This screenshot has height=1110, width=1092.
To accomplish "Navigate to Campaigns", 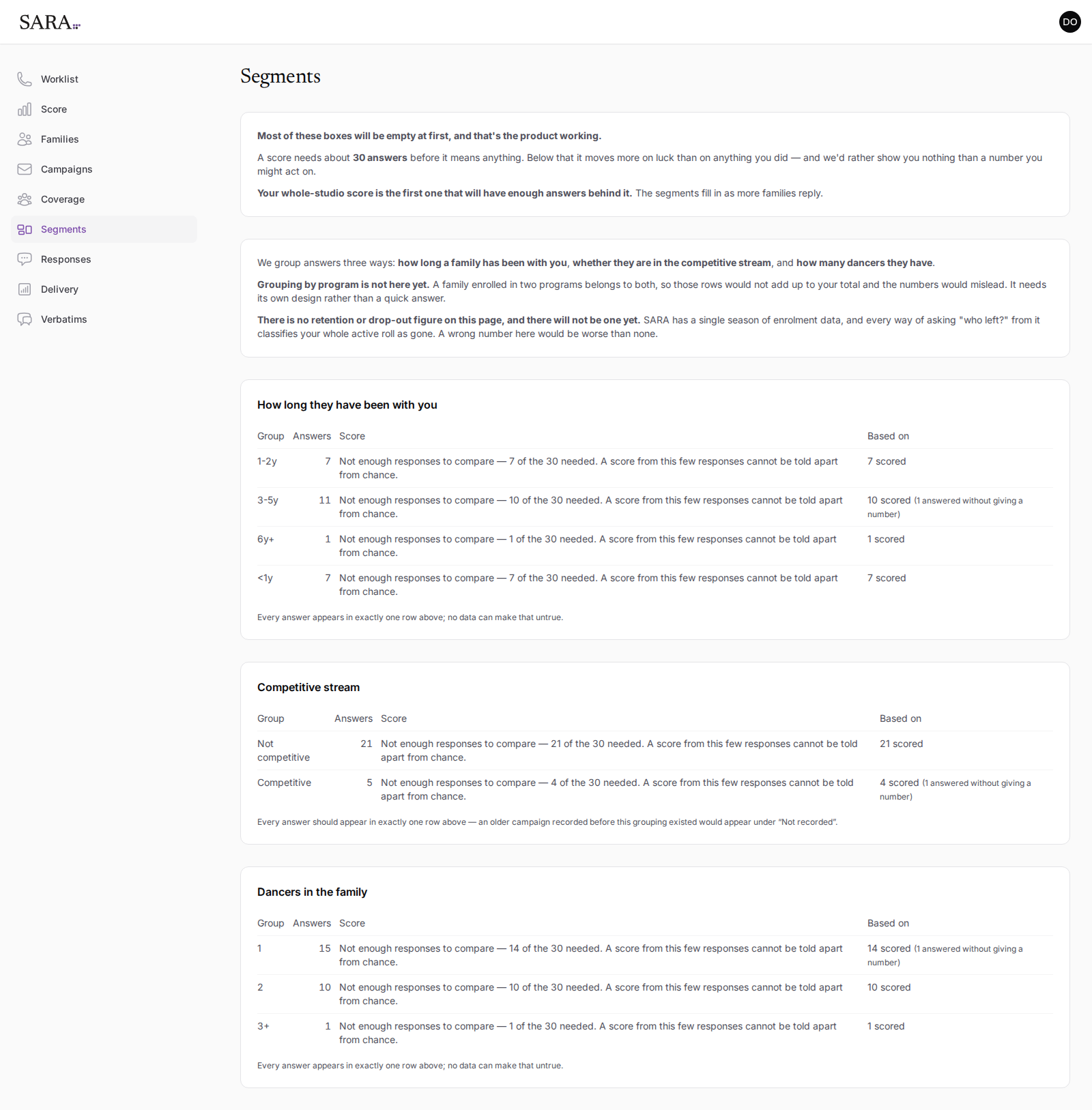I will point(104,169).
